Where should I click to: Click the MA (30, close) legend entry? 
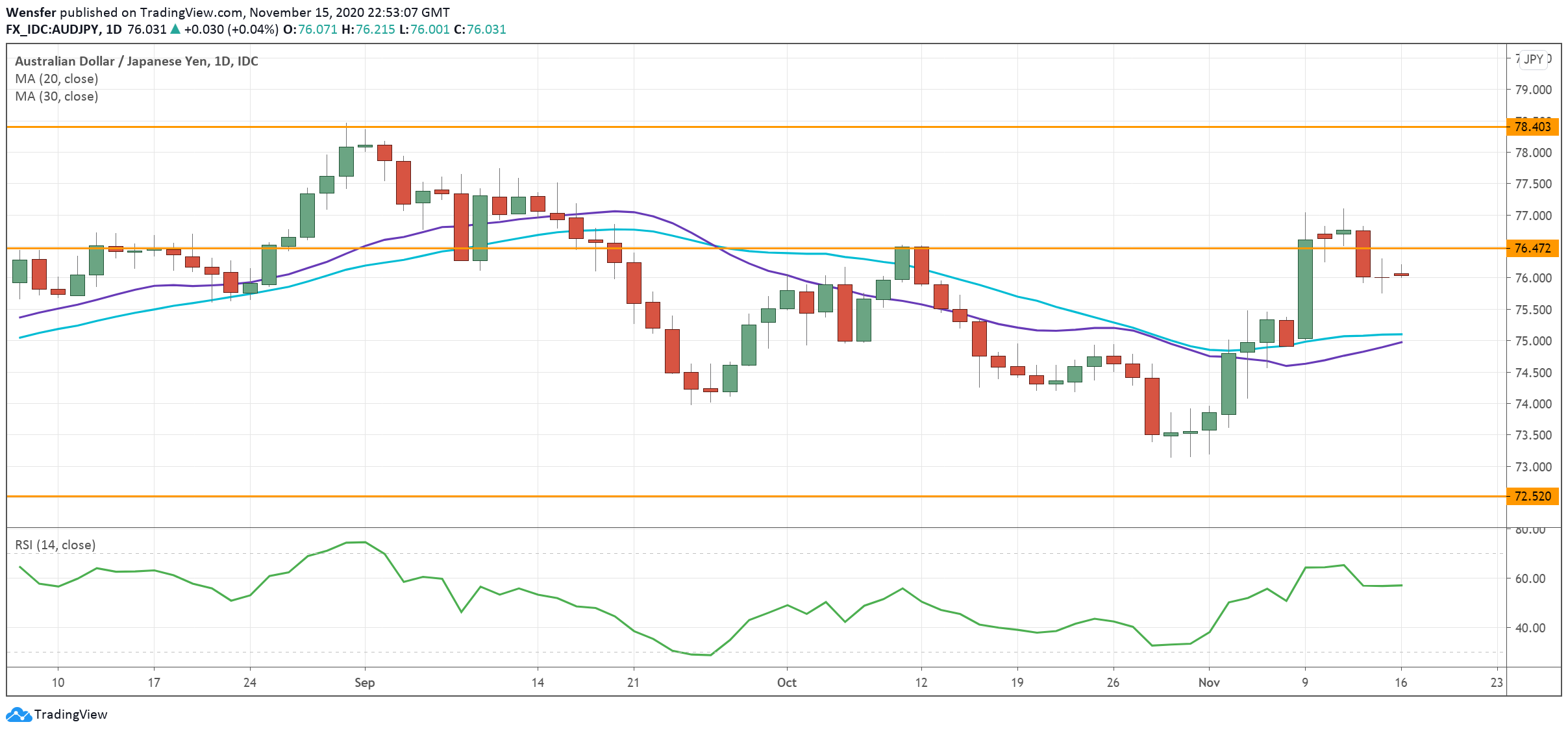pyautogui.click(x=56, y=96)
